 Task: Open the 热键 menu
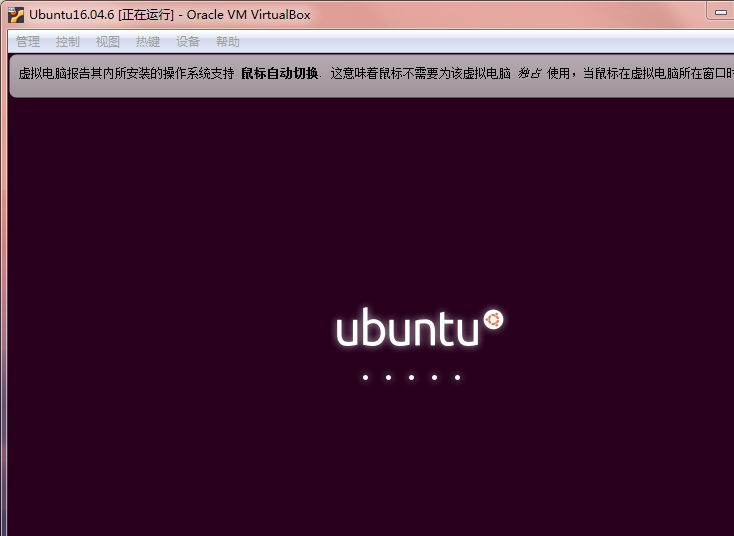148,42
